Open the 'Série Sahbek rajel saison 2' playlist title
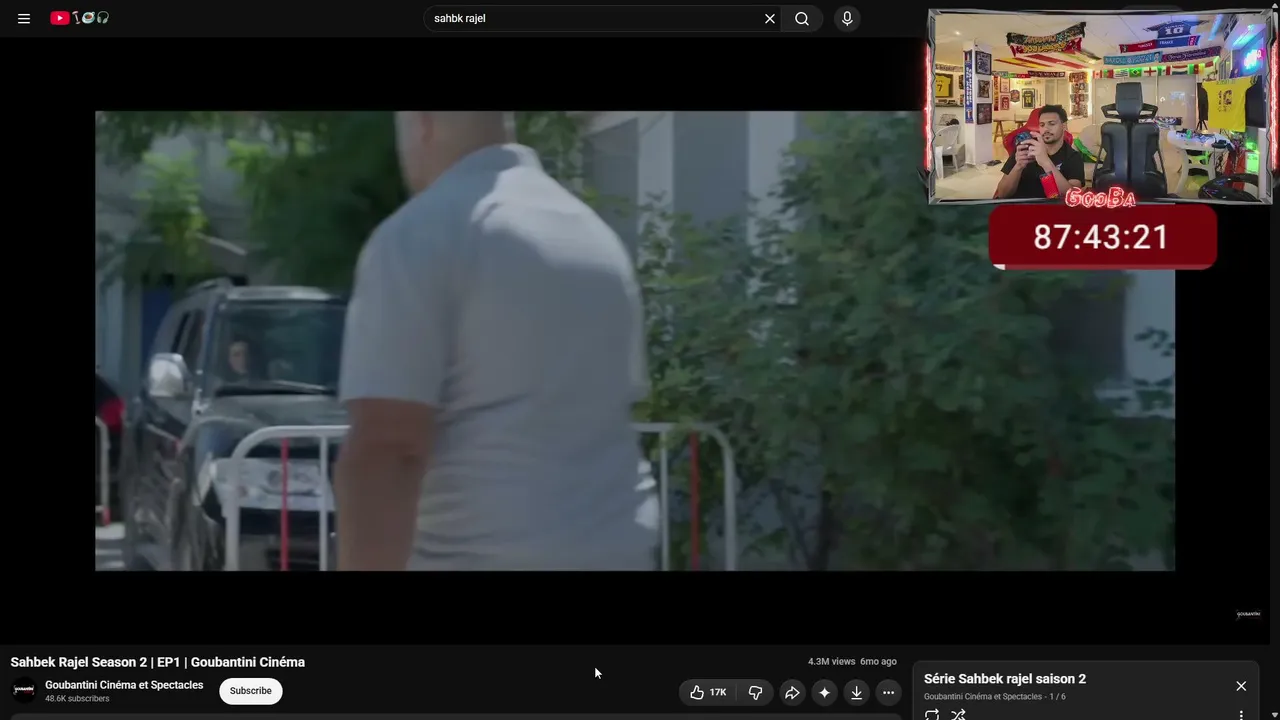 point(1005,679)
